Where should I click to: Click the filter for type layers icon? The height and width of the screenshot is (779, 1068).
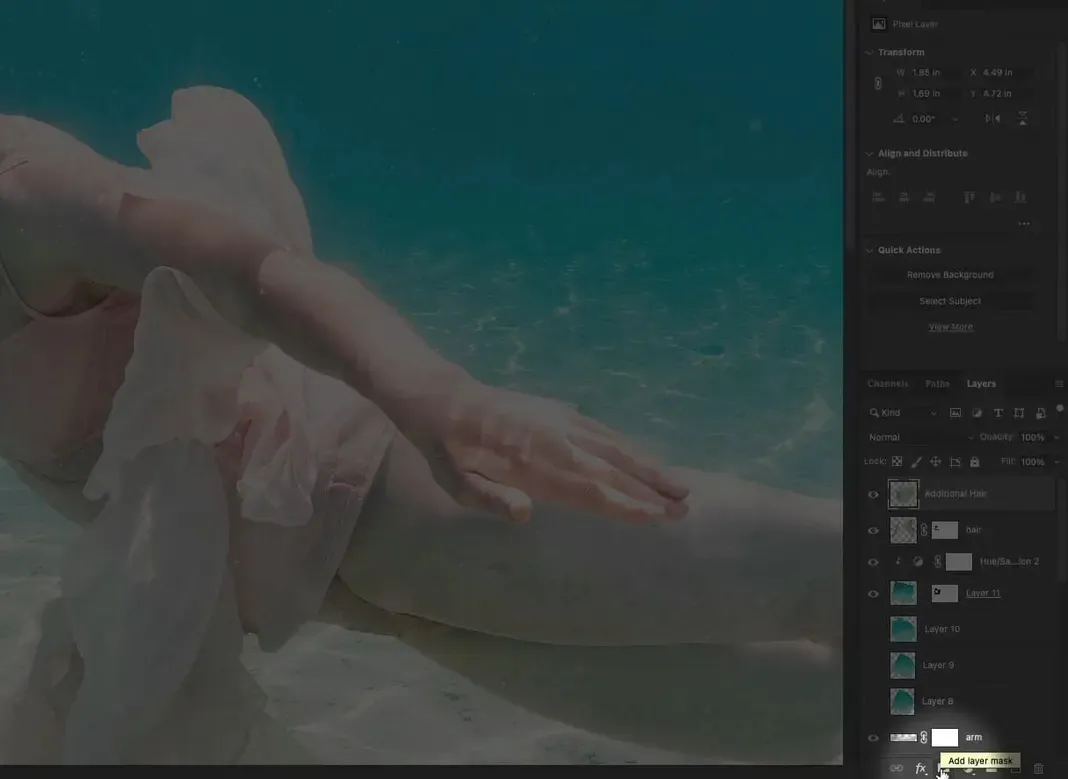tap(998, 413)
